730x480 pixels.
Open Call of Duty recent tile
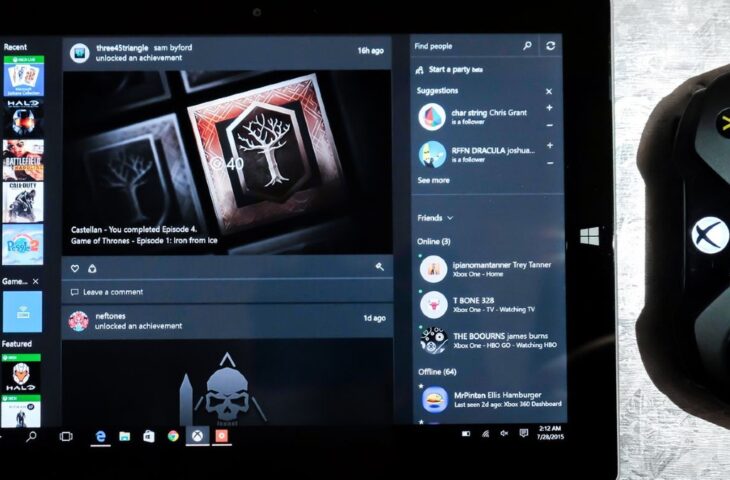tap(23, 202)
